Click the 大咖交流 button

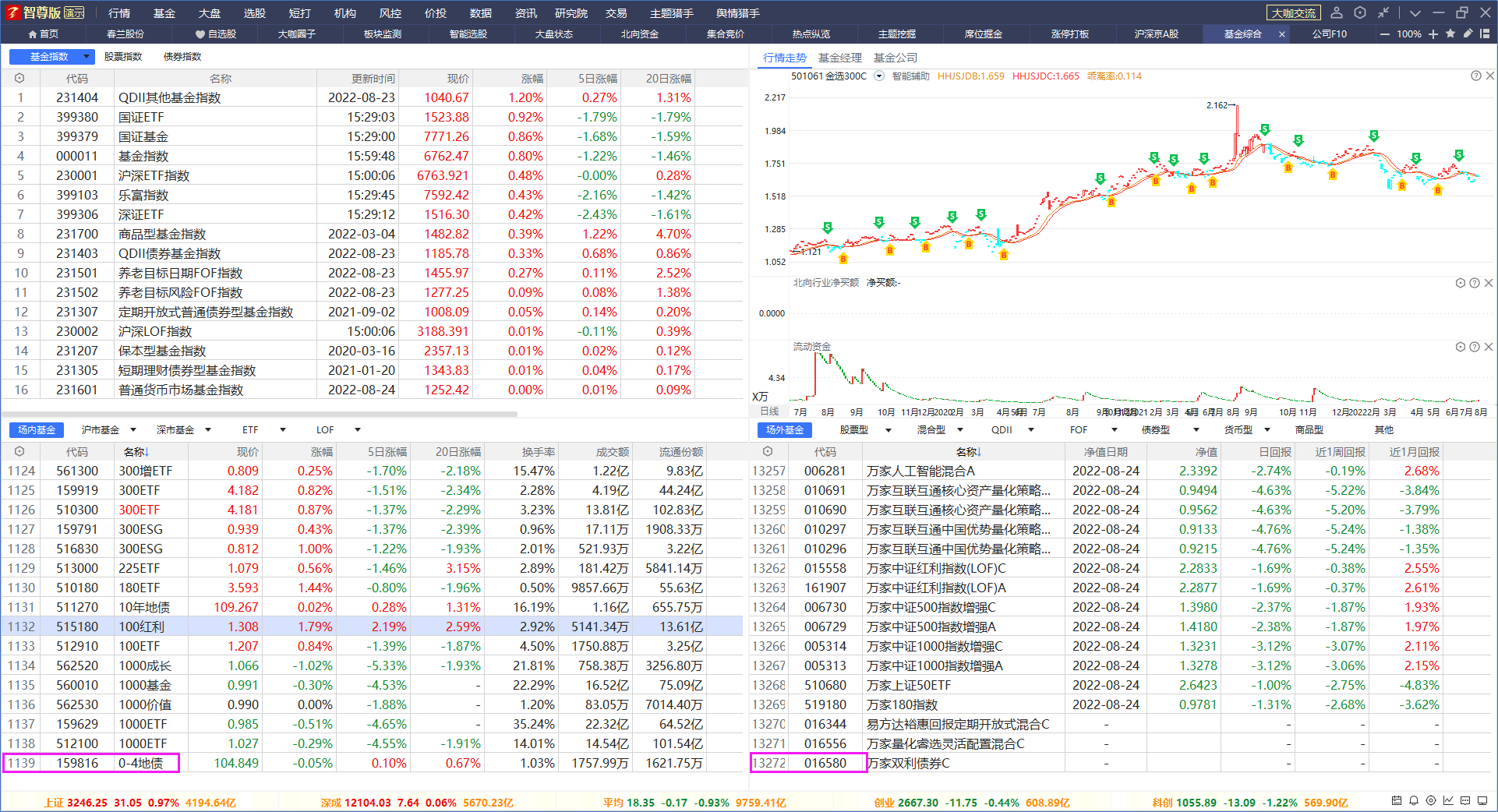click(x=1294, y=13)
